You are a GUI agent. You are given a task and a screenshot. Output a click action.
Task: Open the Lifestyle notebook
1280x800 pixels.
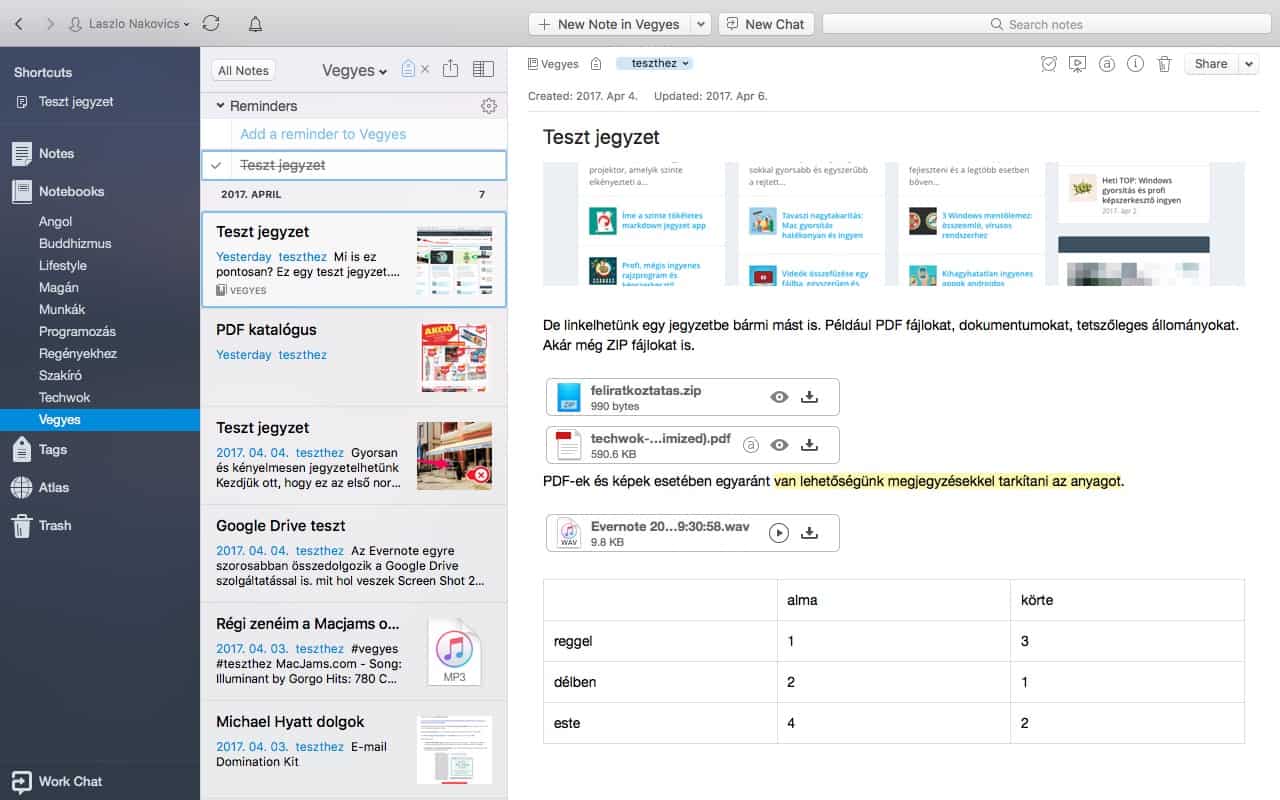[x=63, y=265]
